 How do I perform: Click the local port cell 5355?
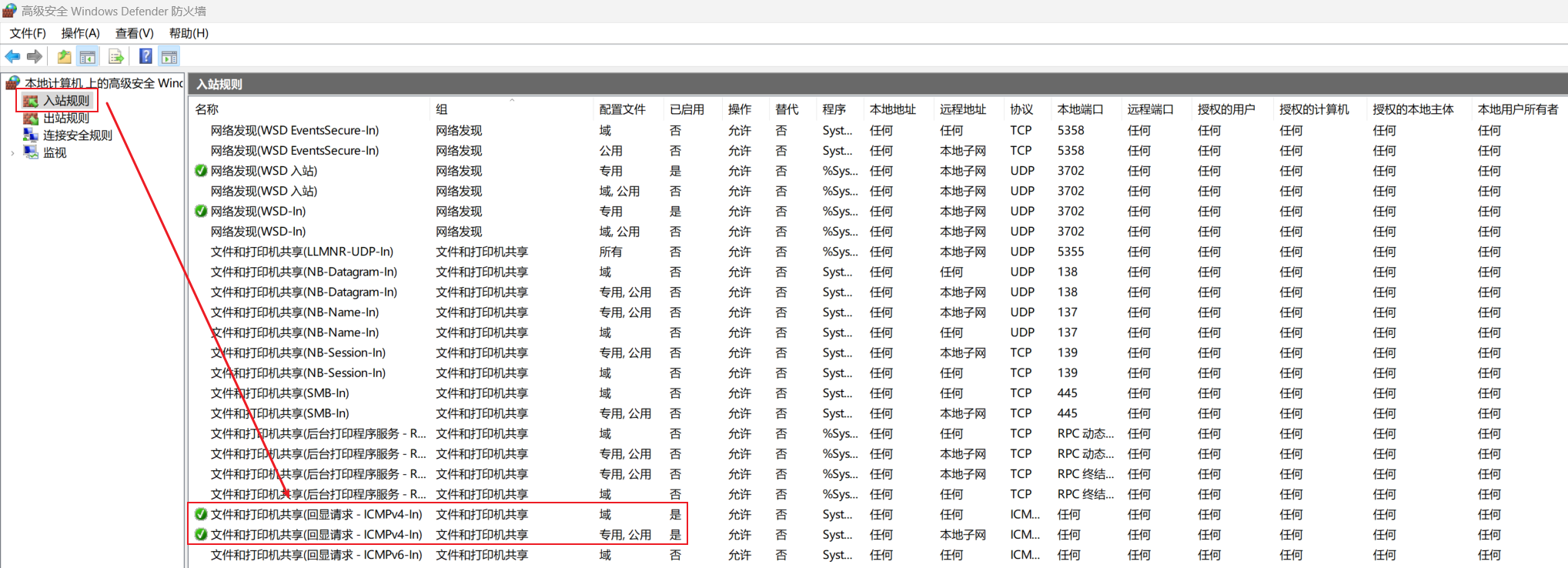[x=1071, y=252]
